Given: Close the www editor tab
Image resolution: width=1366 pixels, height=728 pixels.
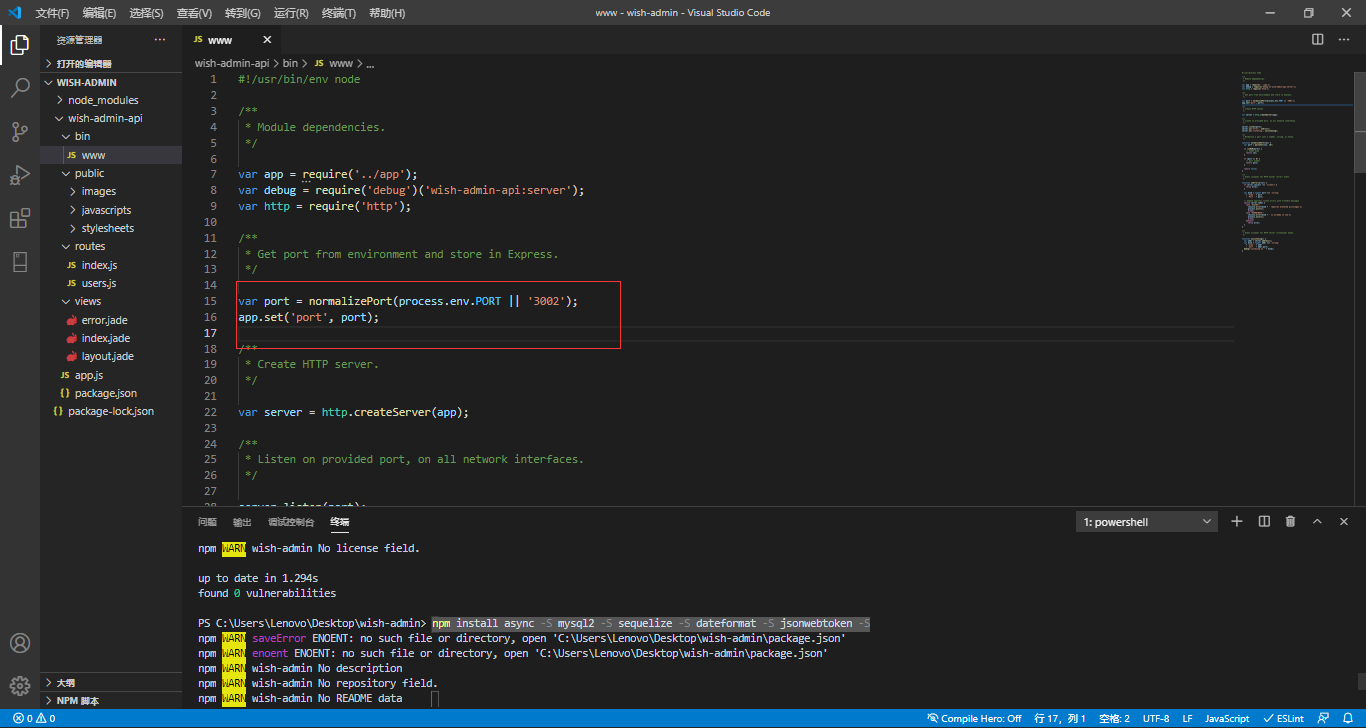Looking at the screenshot, I should [267, 40].
